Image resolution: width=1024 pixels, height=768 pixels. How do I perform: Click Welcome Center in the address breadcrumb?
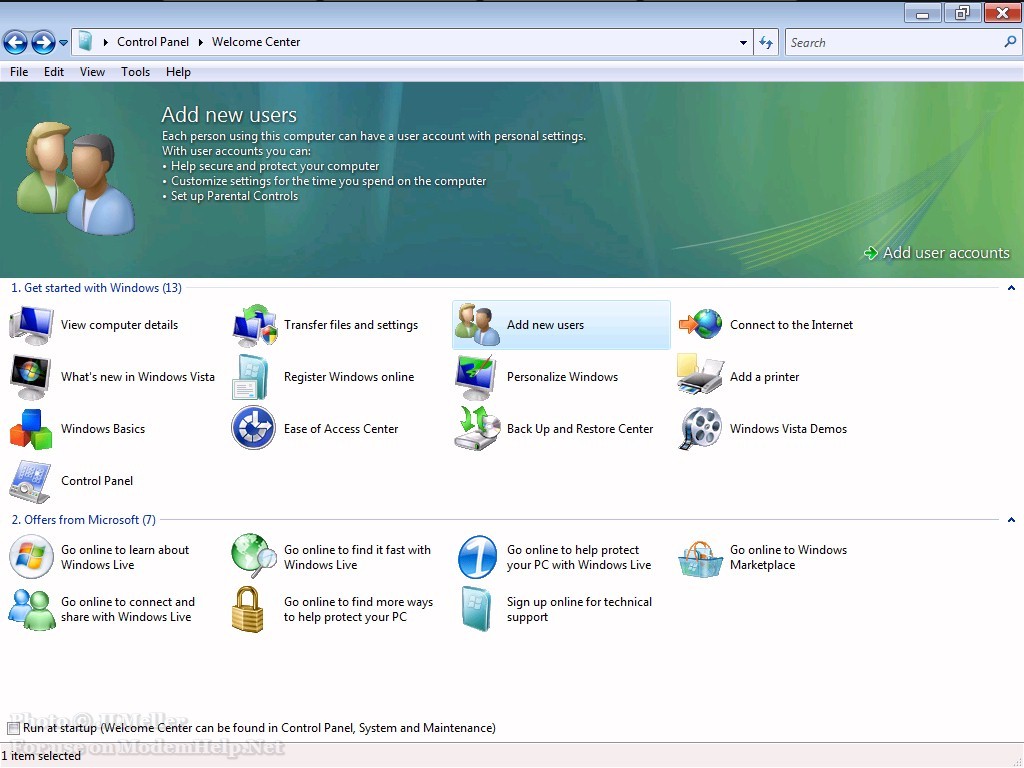click(256, 42)
